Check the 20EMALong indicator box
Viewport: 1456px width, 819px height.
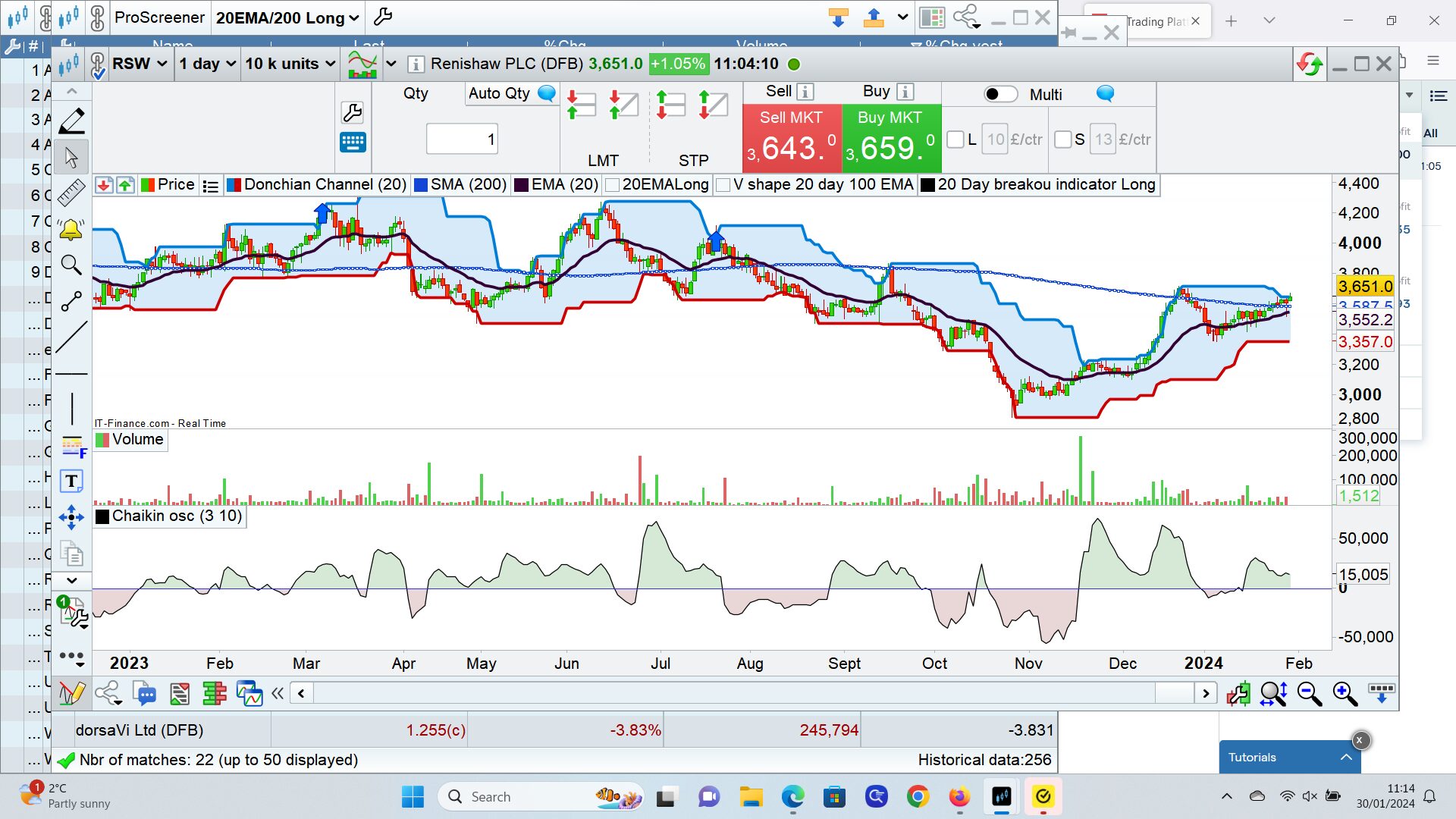tap(613, 185)
